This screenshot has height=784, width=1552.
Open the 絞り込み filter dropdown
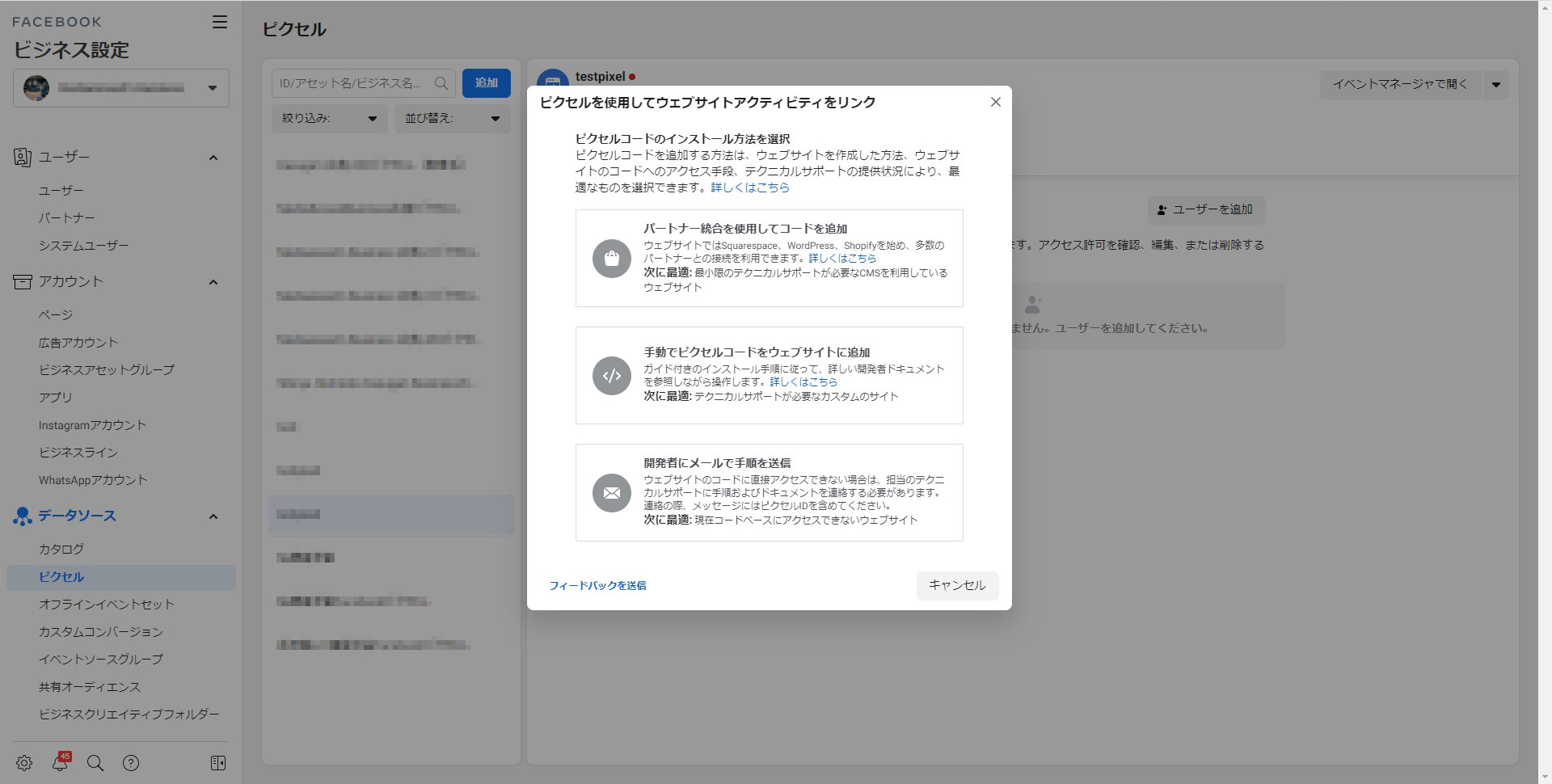point(330,119)
